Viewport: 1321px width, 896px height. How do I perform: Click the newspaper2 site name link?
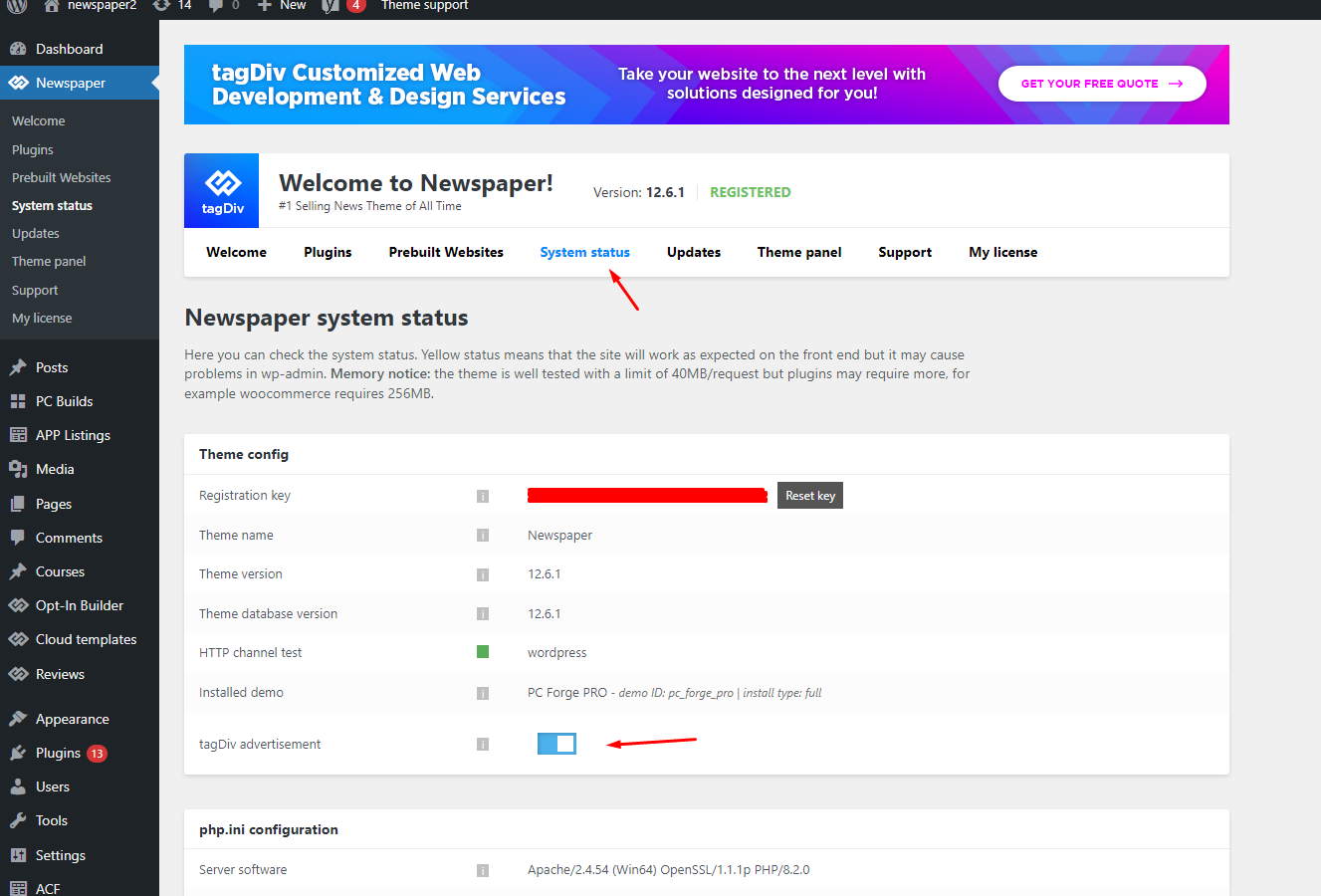coord(102,5)
